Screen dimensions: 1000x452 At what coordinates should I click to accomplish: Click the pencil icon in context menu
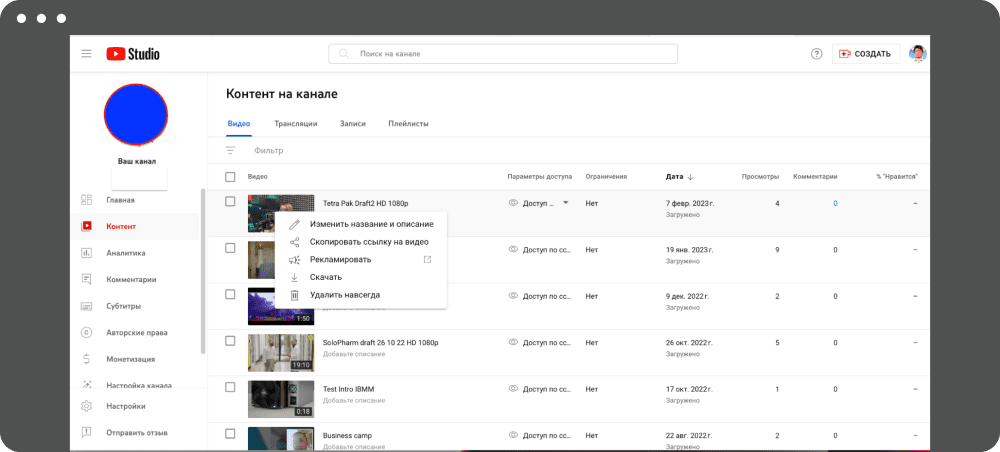tap(294, 224)
